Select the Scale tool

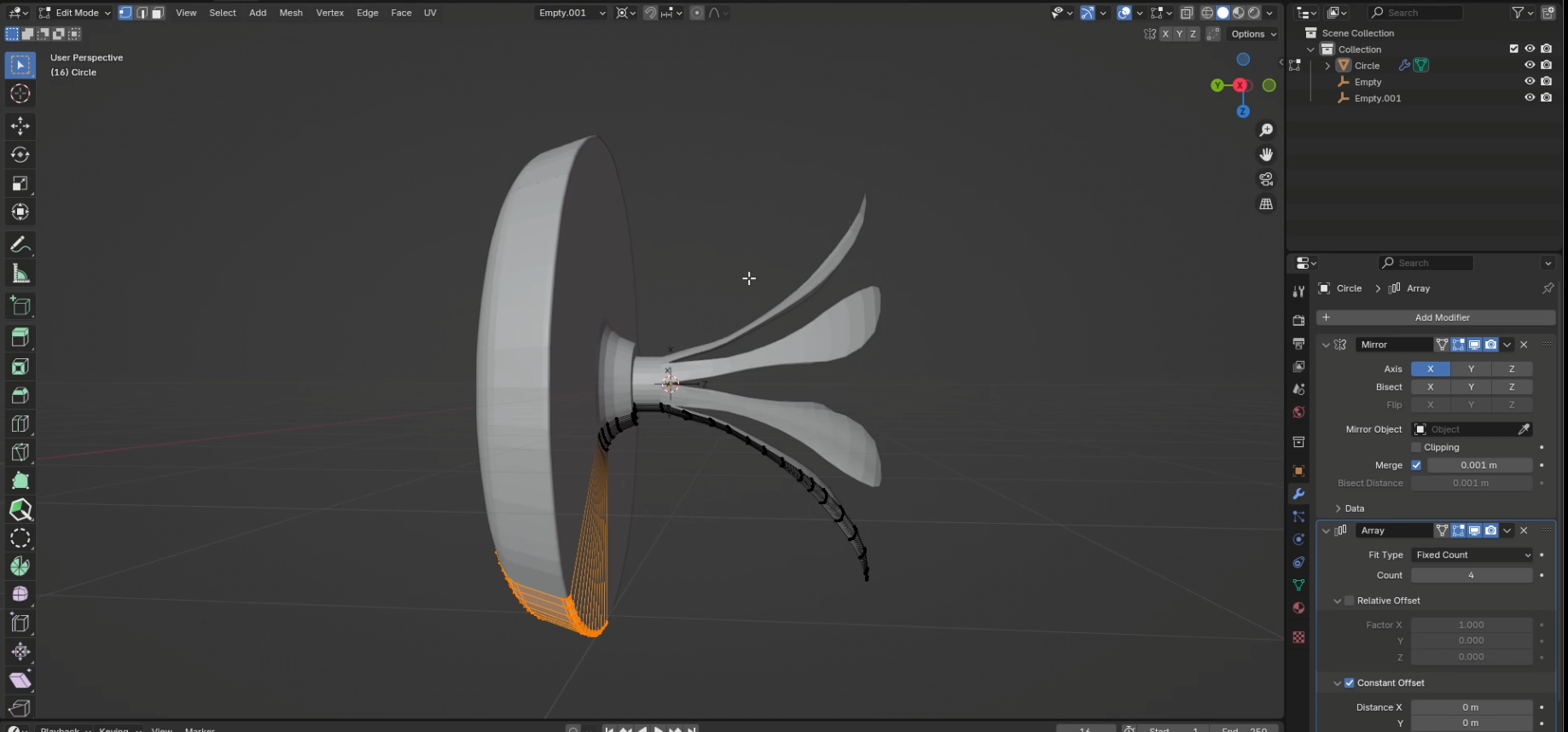click(x=20, y=183)
